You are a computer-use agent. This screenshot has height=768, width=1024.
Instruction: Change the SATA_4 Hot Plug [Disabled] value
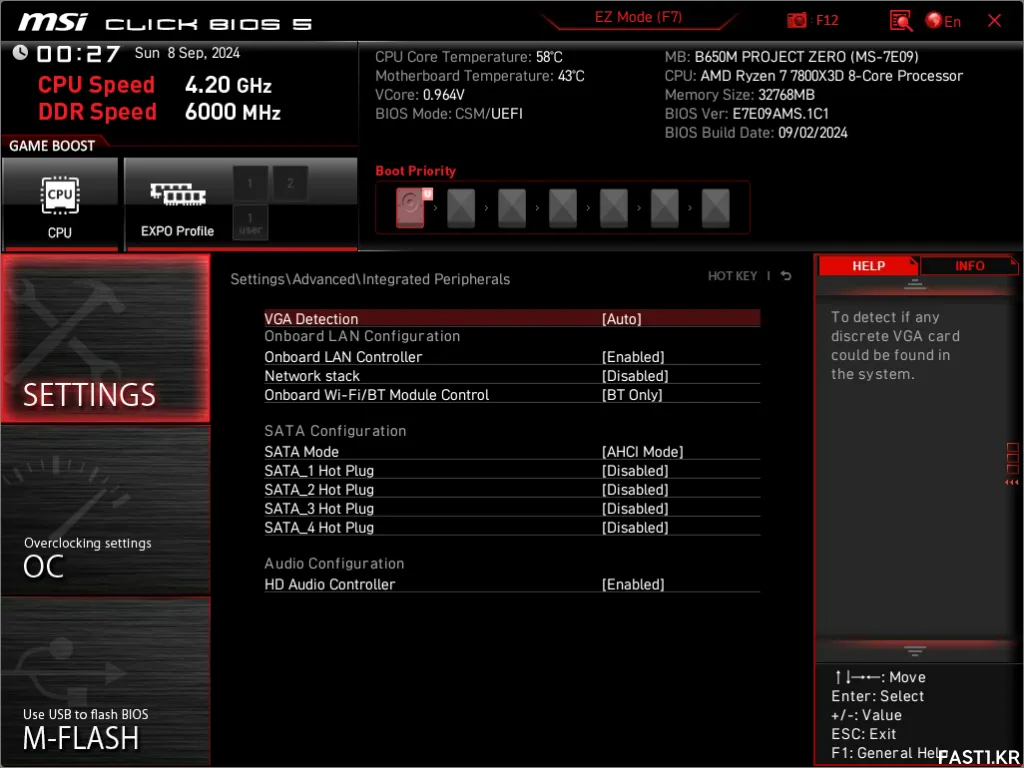(x=635, y=527)
